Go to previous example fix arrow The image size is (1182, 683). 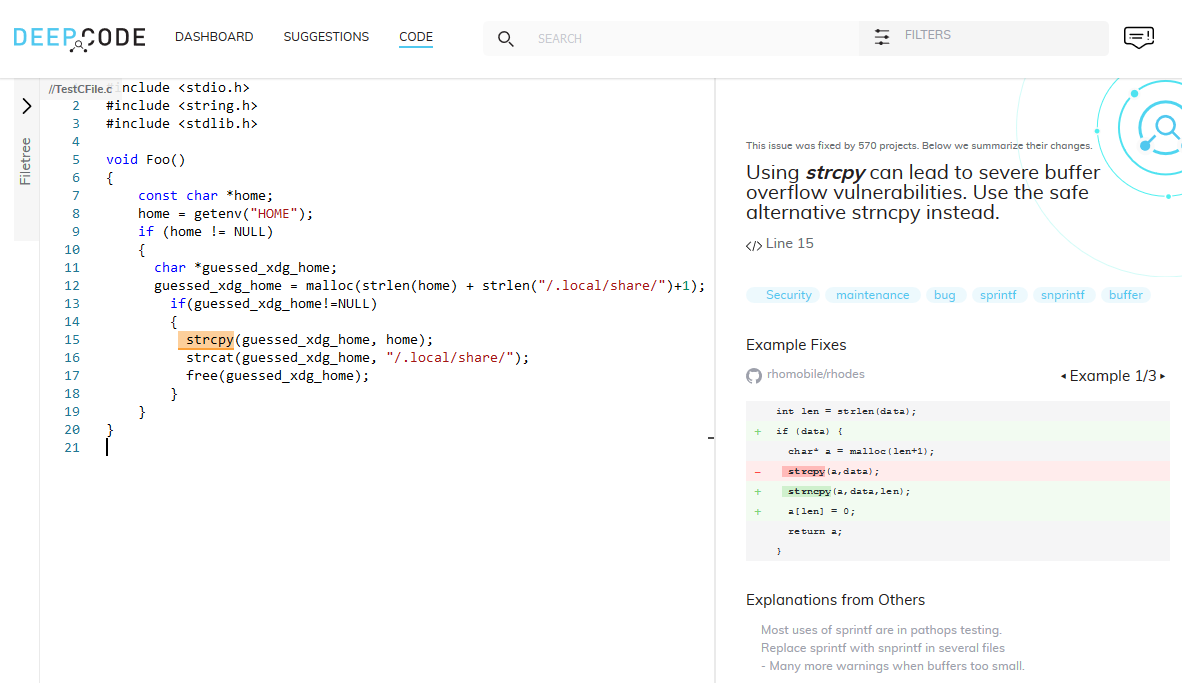click(1063, 377)
